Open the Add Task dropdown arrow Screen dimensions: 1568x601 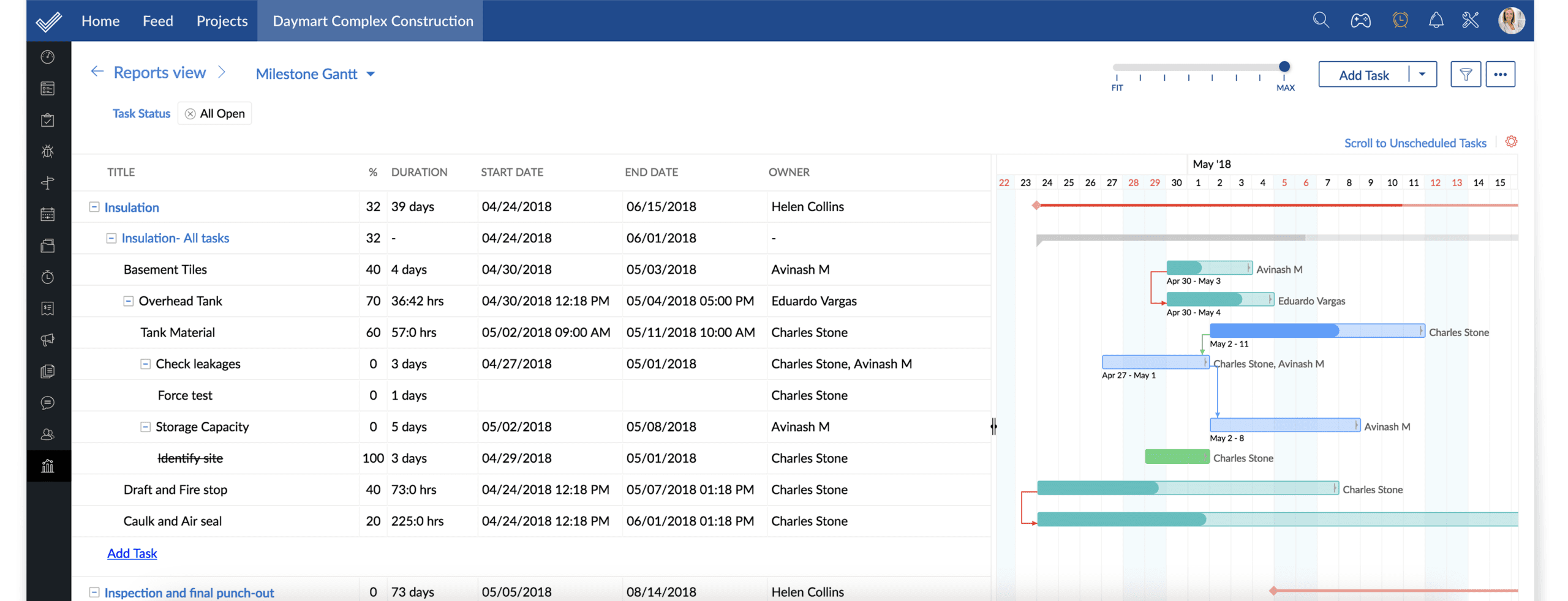pyautogui.click(x=1422, y=74)
